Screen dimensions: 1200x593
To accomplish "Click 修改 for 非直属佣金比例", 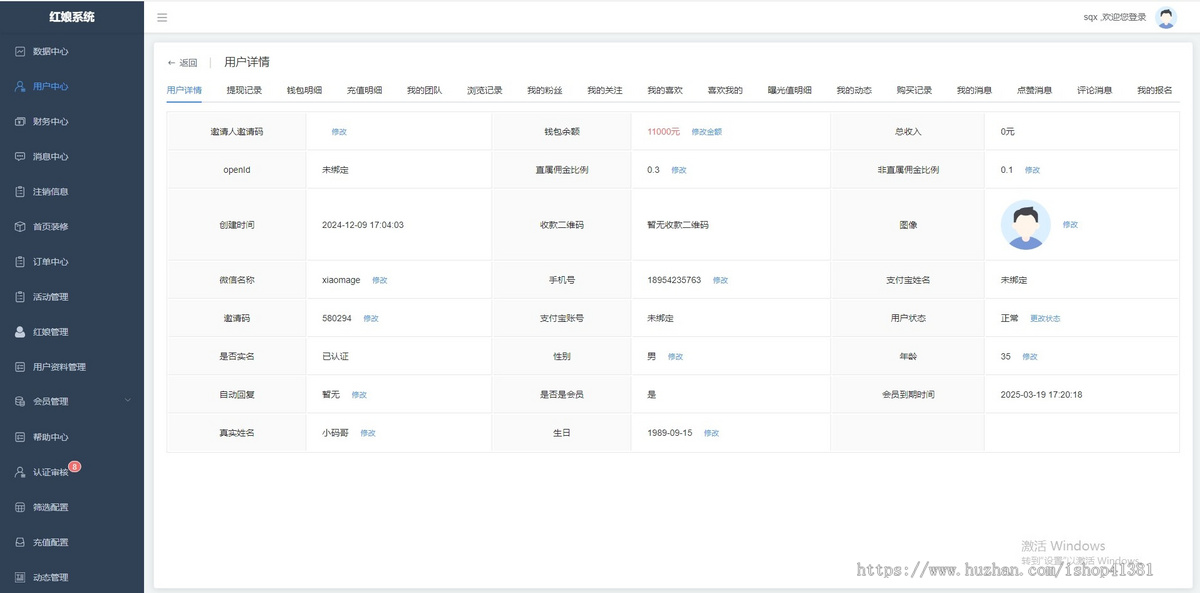I will 1032,170.
